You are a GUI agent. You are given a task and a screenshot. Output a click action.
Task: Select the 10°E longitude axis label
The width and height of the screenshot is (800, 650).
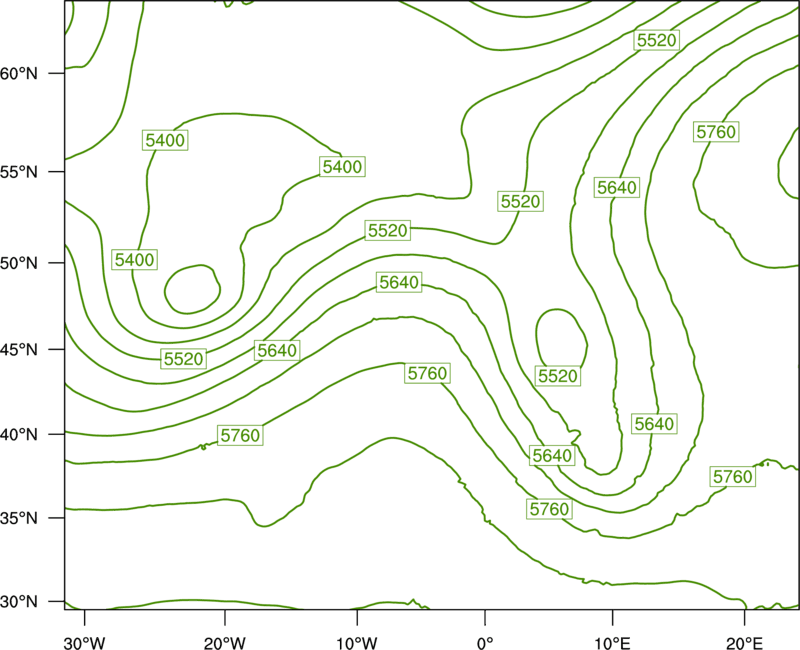point(612,643)
